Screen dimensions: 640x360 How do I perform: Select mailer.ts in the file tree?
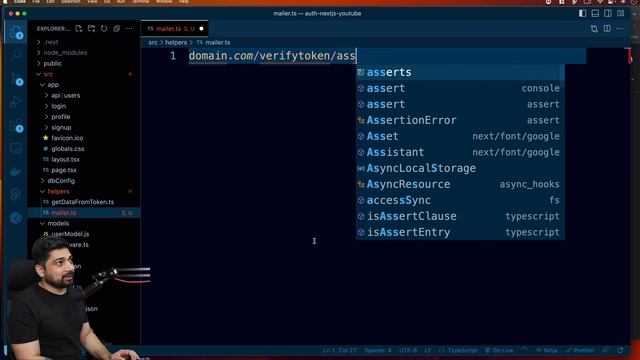coord(84,213)
